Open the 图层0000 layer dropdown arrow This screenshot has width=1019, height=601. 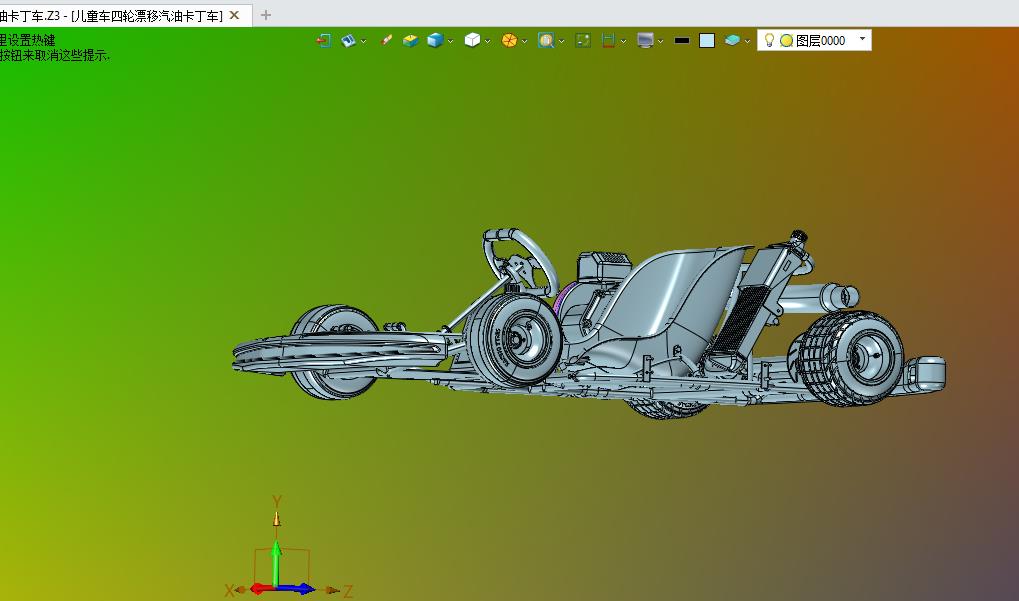coord(862,39)
